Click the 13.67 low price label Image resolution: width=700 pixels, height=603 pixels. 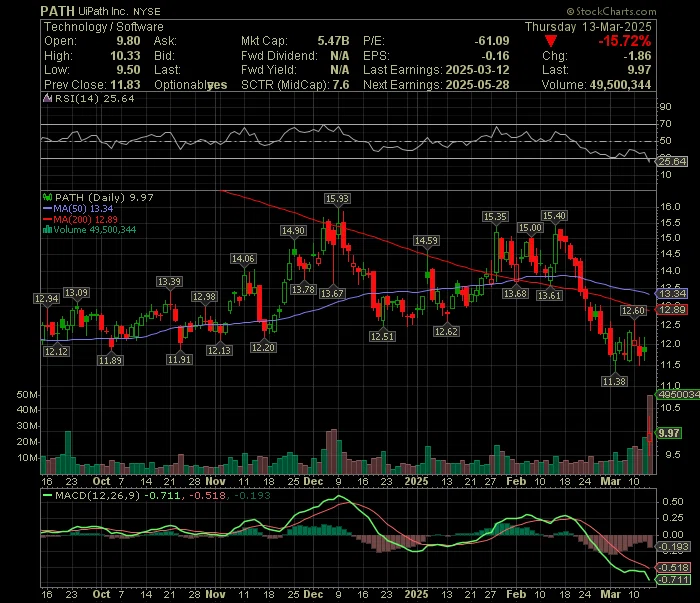click(332, 293)
